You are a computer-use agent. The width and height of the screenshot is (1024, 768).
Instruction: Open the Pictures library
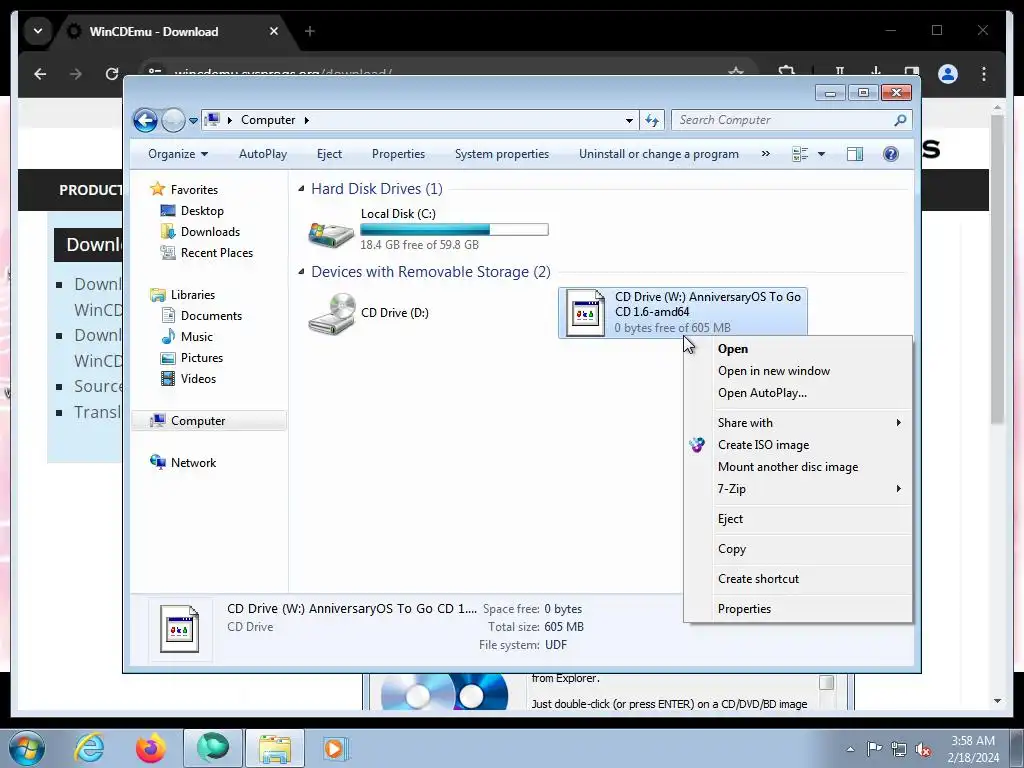[x=201, y=358]
